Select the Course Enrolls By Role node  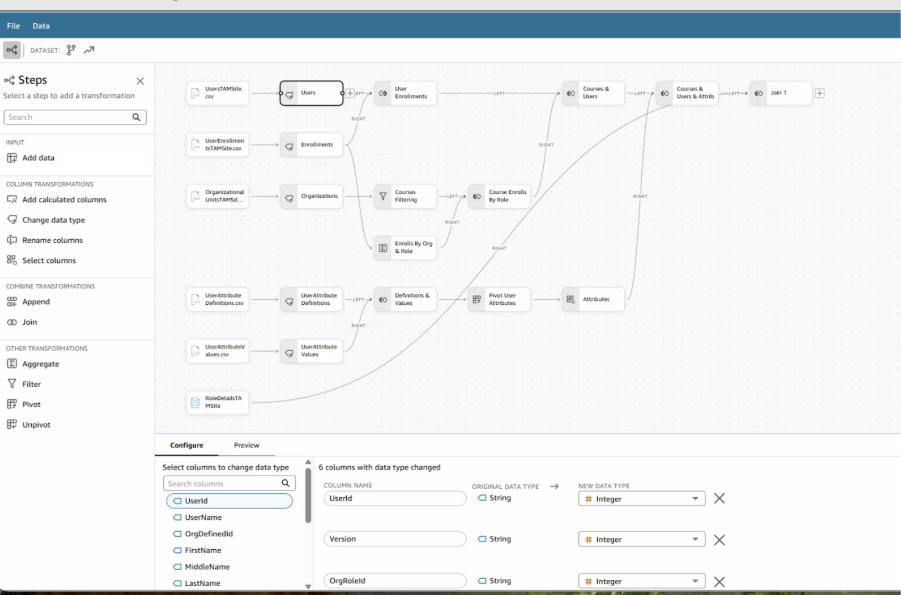pyautogui.click(x=499, y=196)
